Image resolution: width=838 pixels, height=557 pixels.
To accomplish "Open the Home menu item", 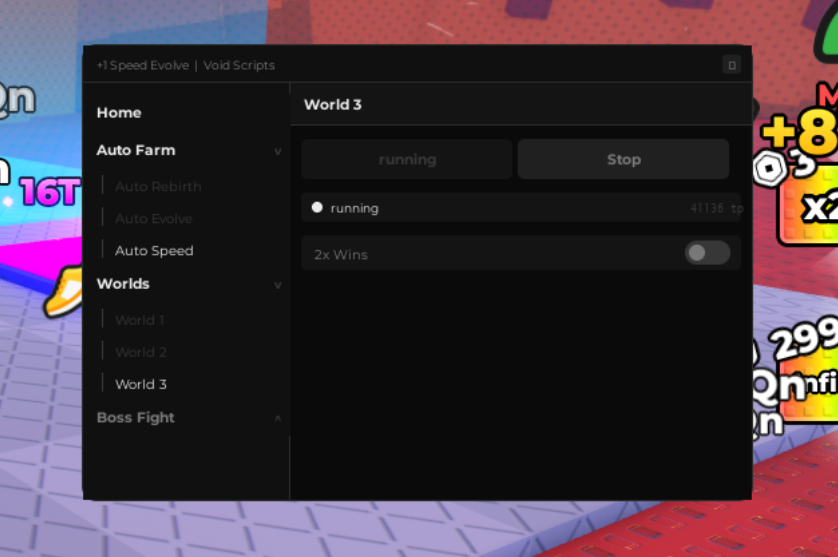I will 119,113.
